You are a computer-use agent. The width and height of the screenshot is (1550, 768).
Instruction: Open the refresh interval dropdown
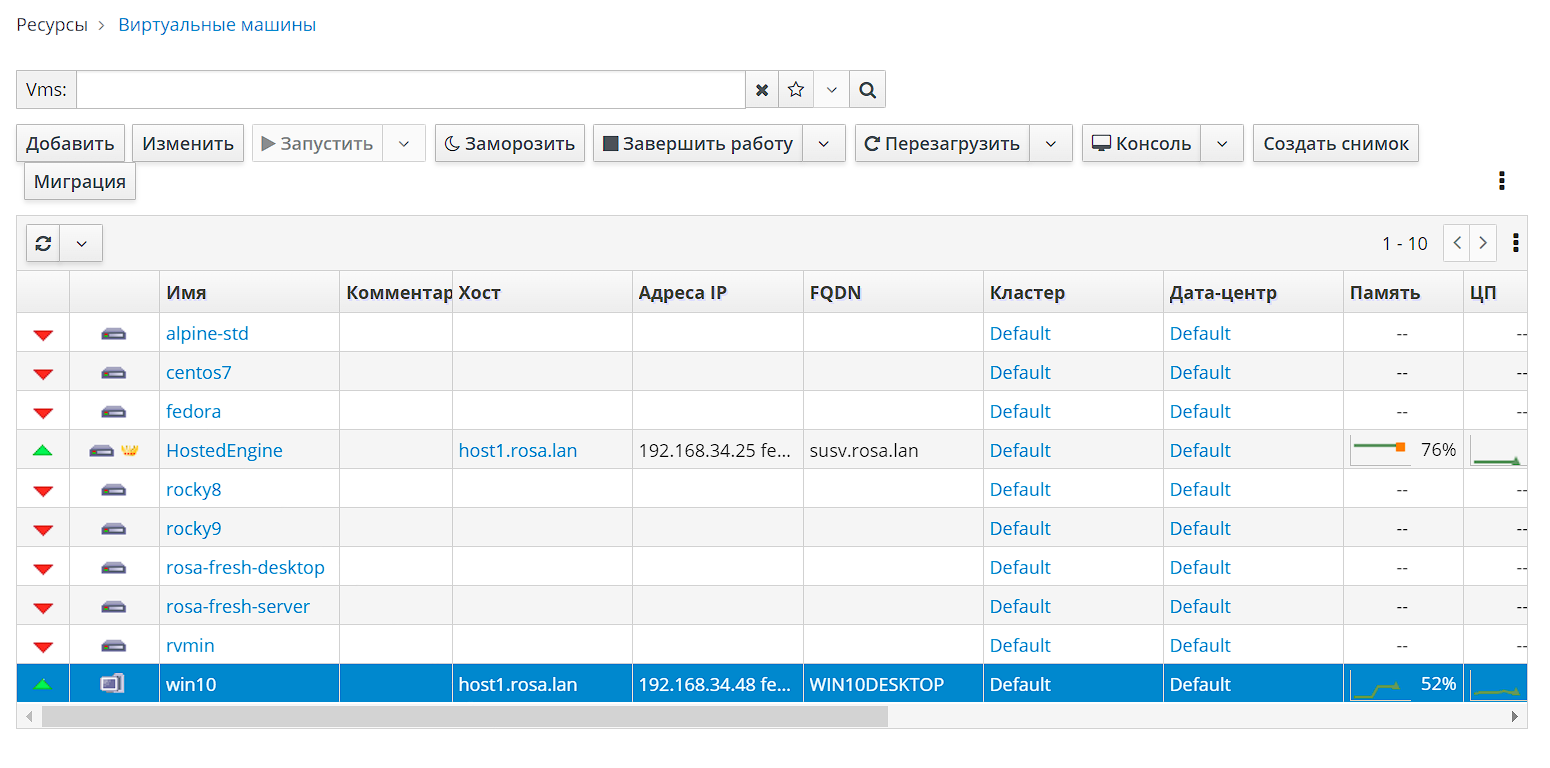[x=81, y=243]
